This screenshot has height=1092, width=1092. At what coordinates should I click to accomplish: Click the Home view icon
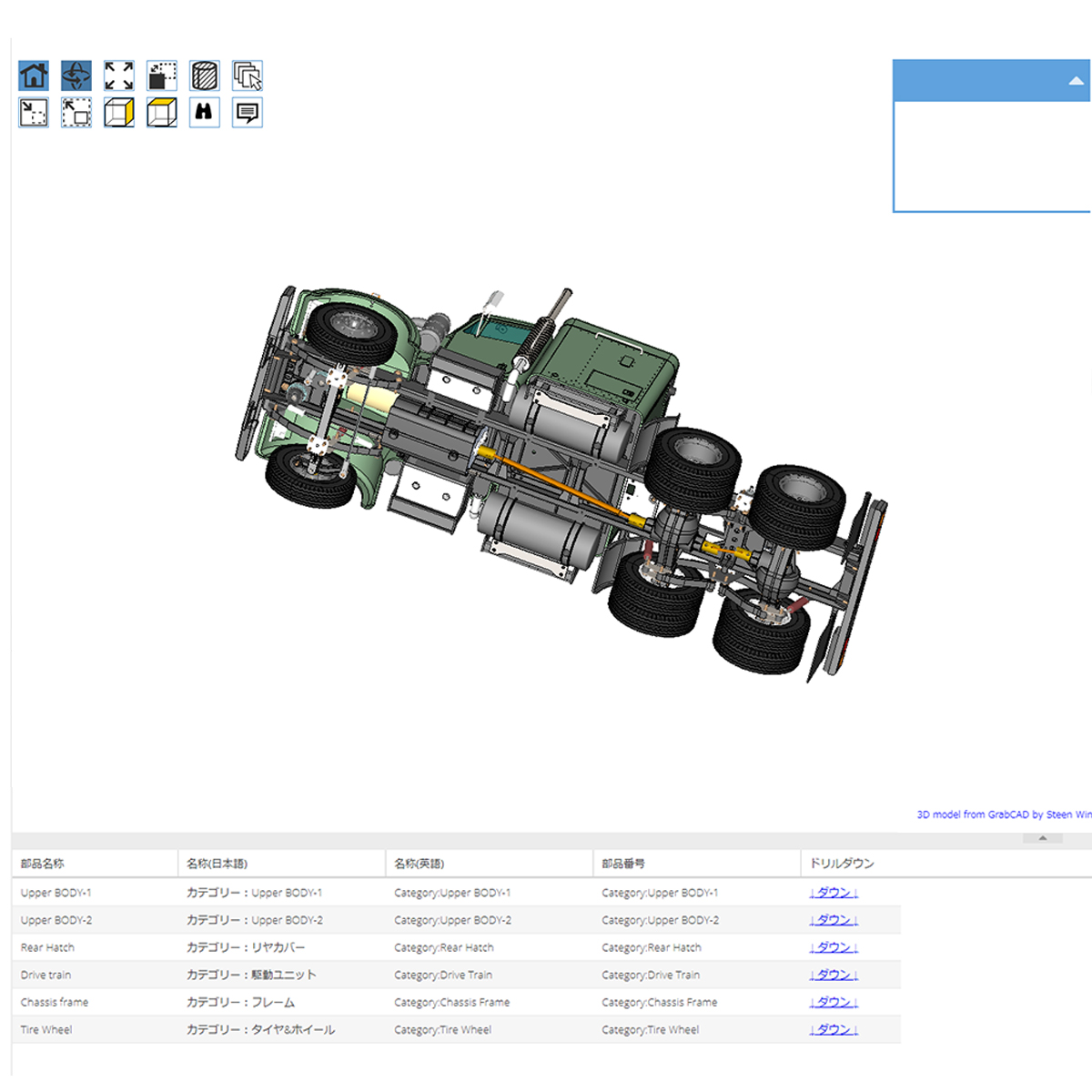[34, 76]
